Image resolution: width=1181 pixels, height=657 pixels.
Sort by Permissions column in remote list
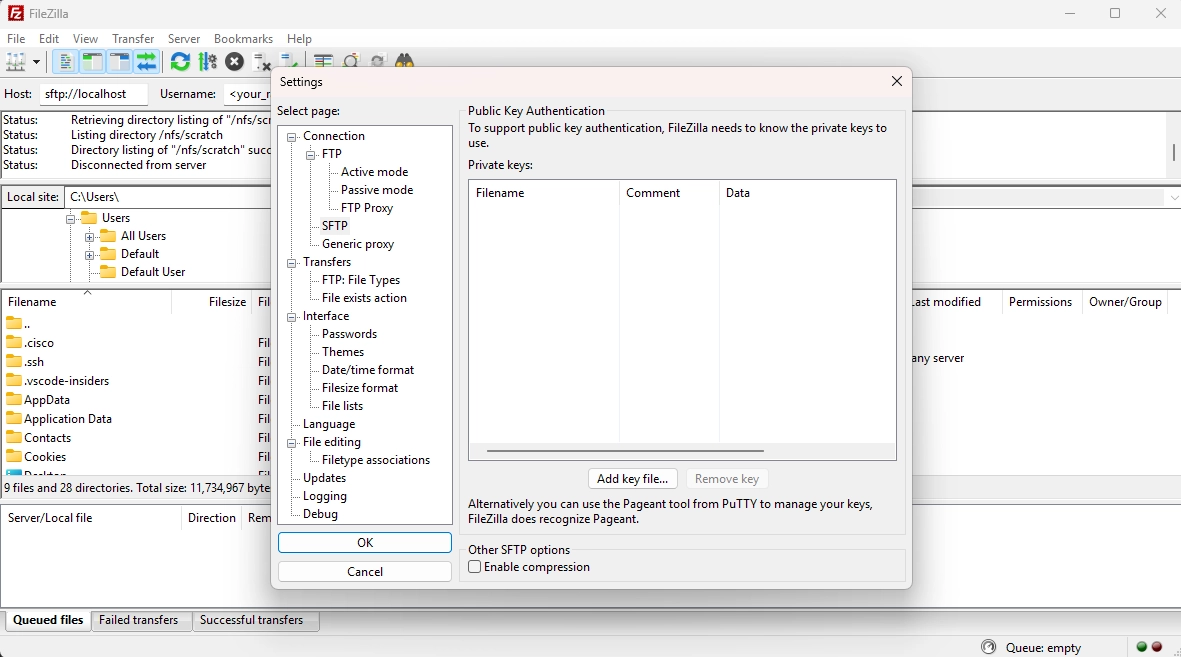[1040, 301]
